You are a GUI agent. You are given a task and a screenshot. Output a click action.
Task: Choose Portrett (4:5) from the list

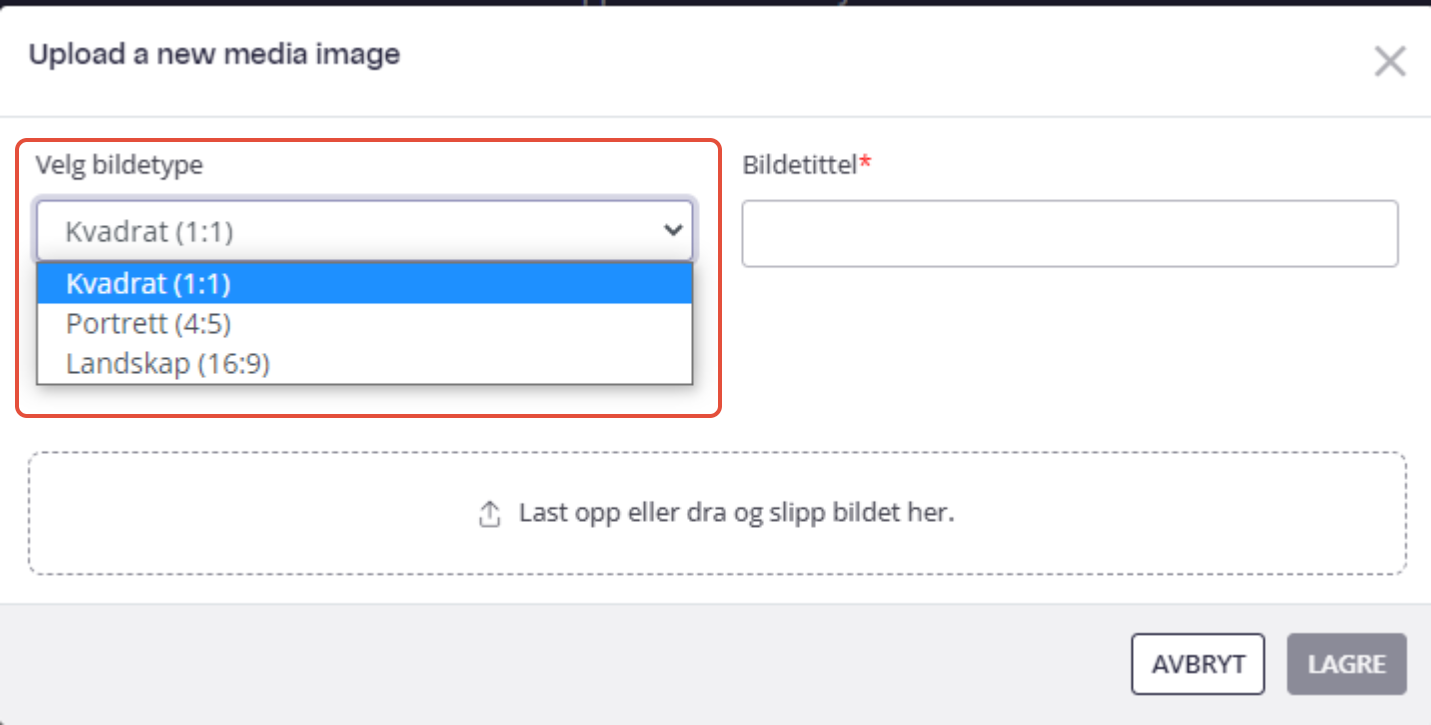click(365, 324)
